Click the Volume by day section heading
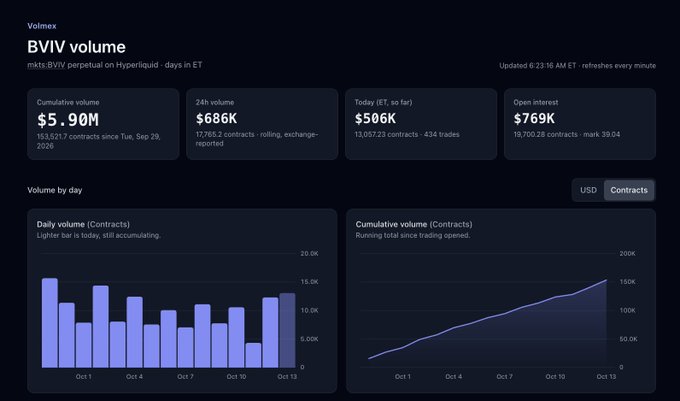The image size is (680, 401). (55, 190)
